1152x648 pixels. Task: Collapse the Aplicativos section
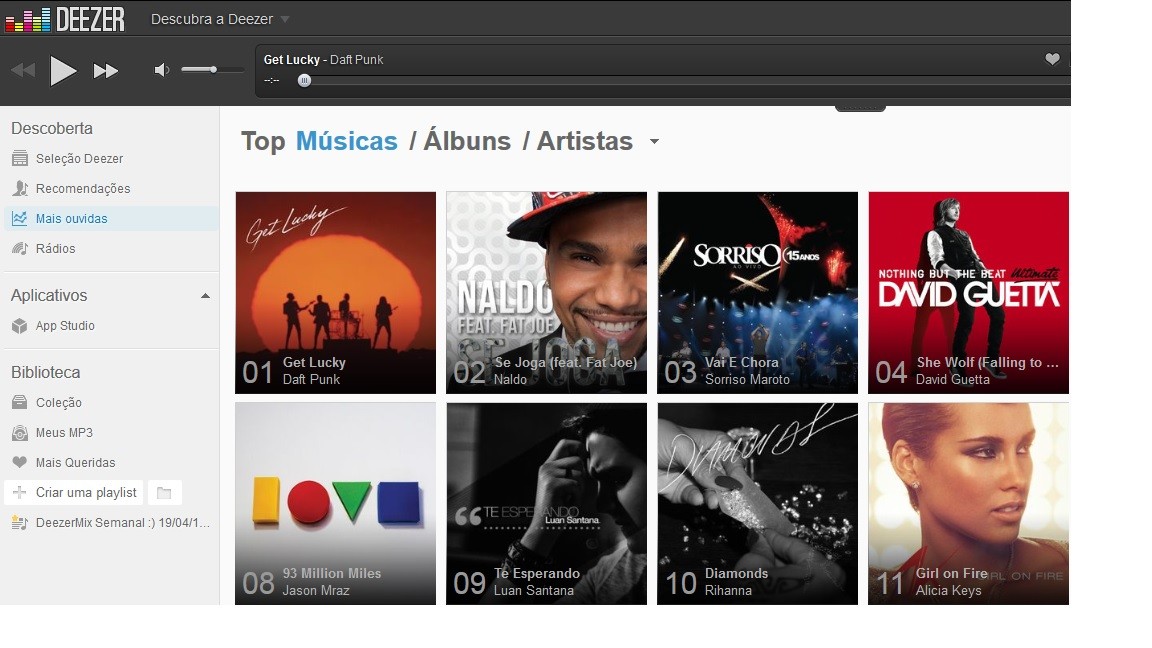click(x=205, y=296)
